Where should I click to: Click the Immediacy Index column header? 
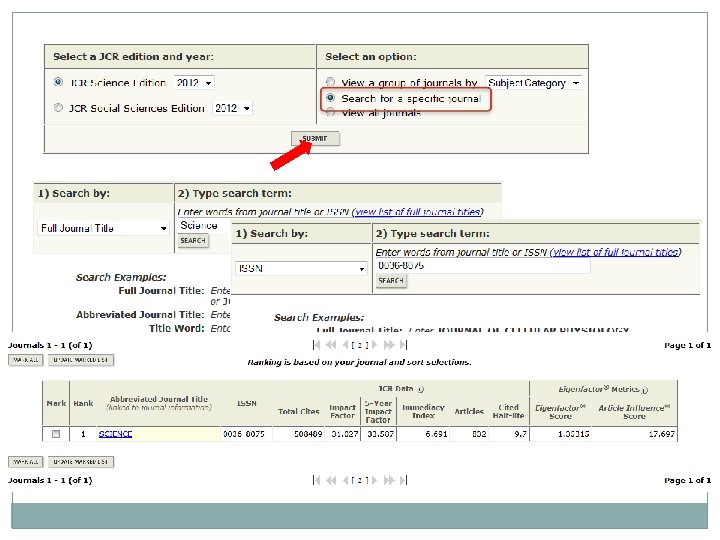423,411
